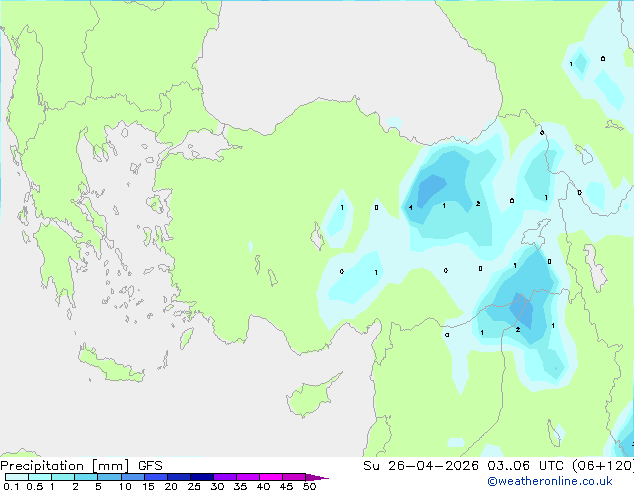Click the legend value '0.1'

coord(11,486)
